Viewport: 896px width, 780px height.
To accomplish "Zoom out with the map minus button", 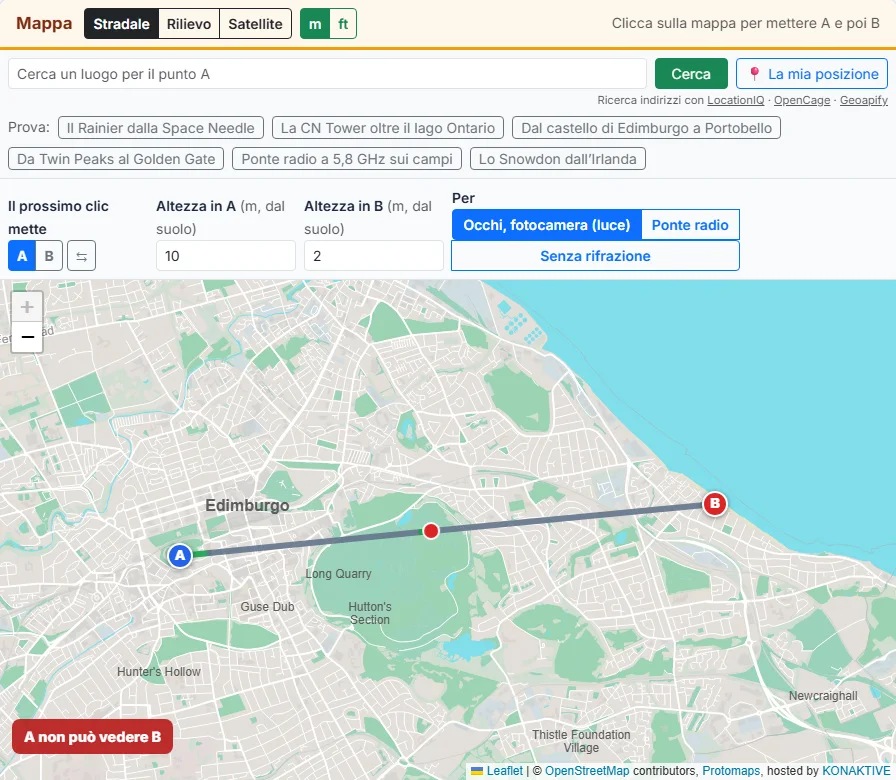I will [x=27, y=337].
